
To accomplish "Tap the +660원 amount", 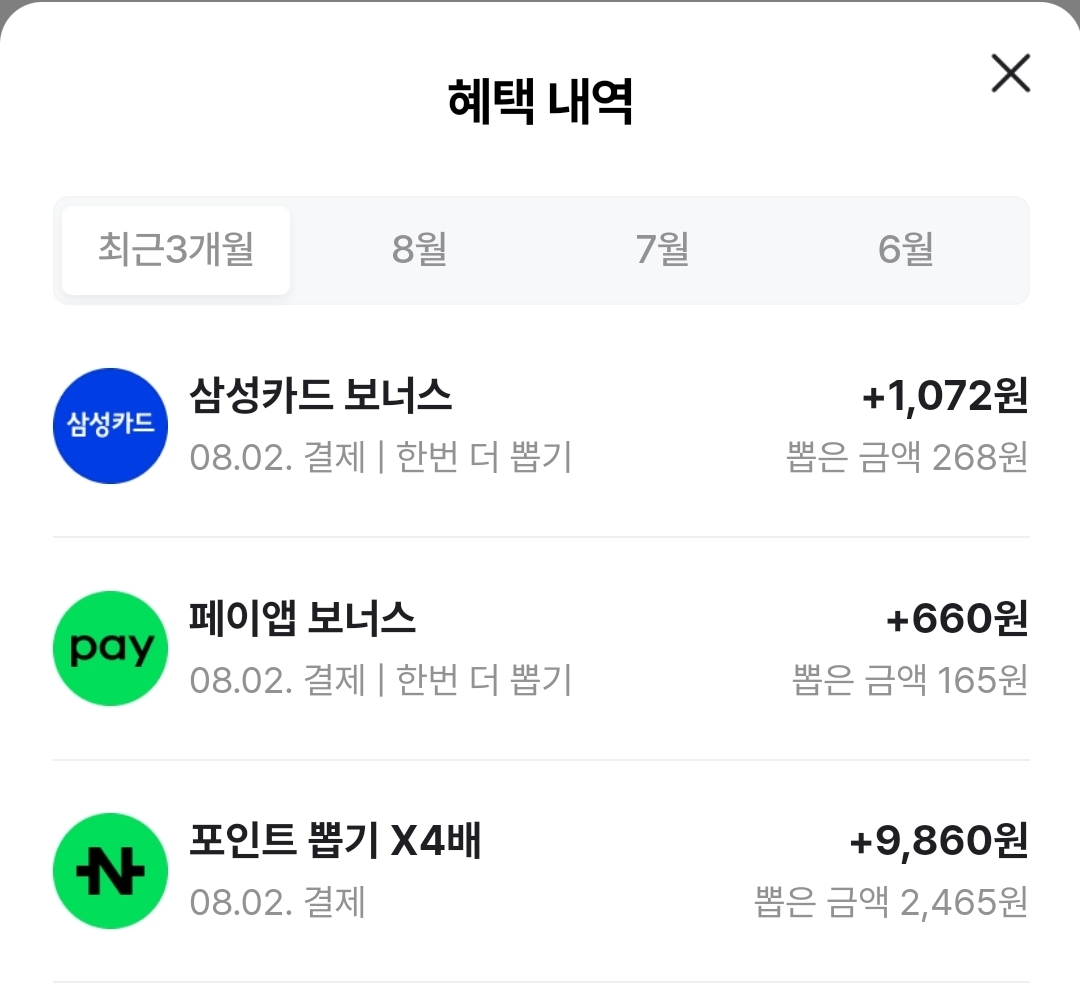I will 956,619.
